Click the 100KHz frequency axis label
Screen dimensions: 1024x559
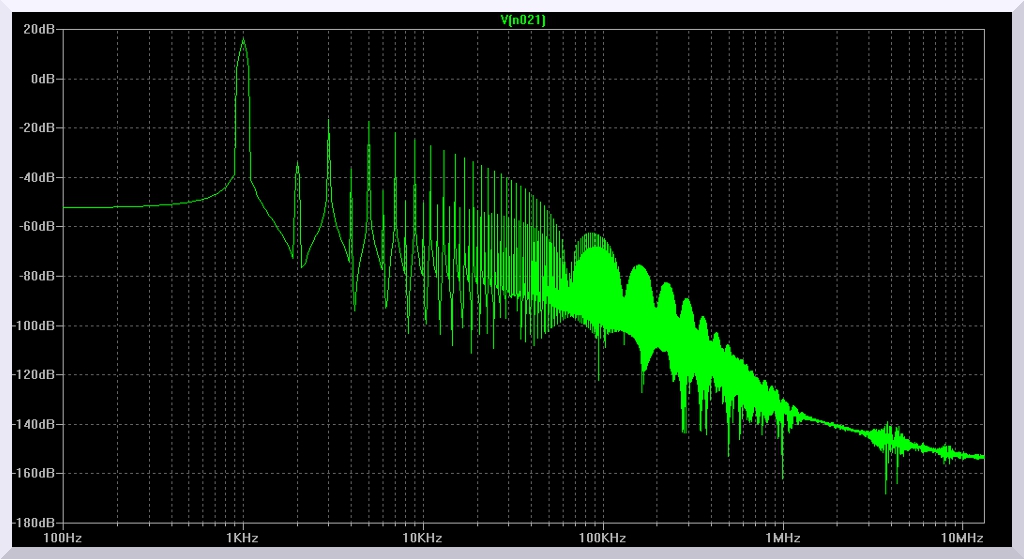[602, 537]
